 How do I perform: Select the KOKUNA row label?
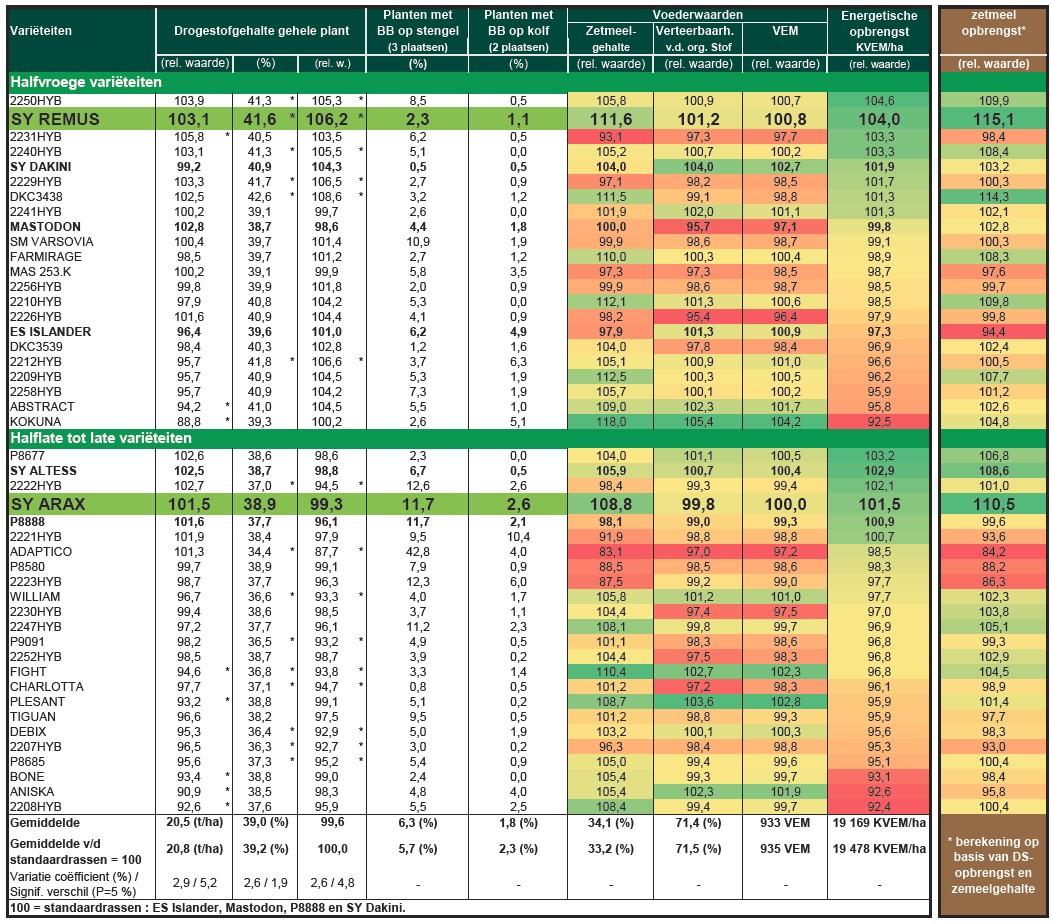[x=36, y=421]
